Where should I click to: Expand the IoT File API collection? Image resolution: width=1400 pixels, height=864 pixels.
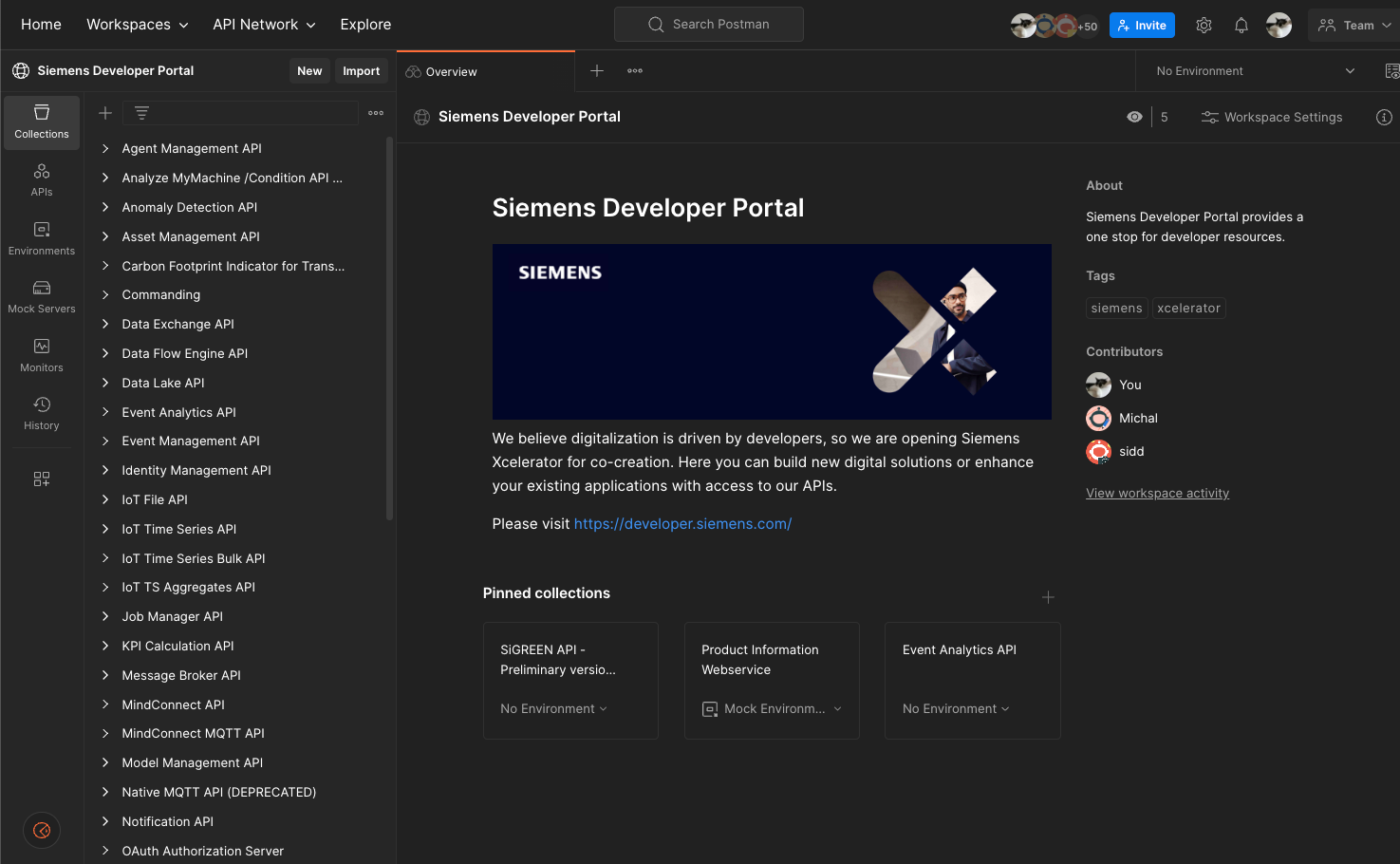click(x=105, y=499)
